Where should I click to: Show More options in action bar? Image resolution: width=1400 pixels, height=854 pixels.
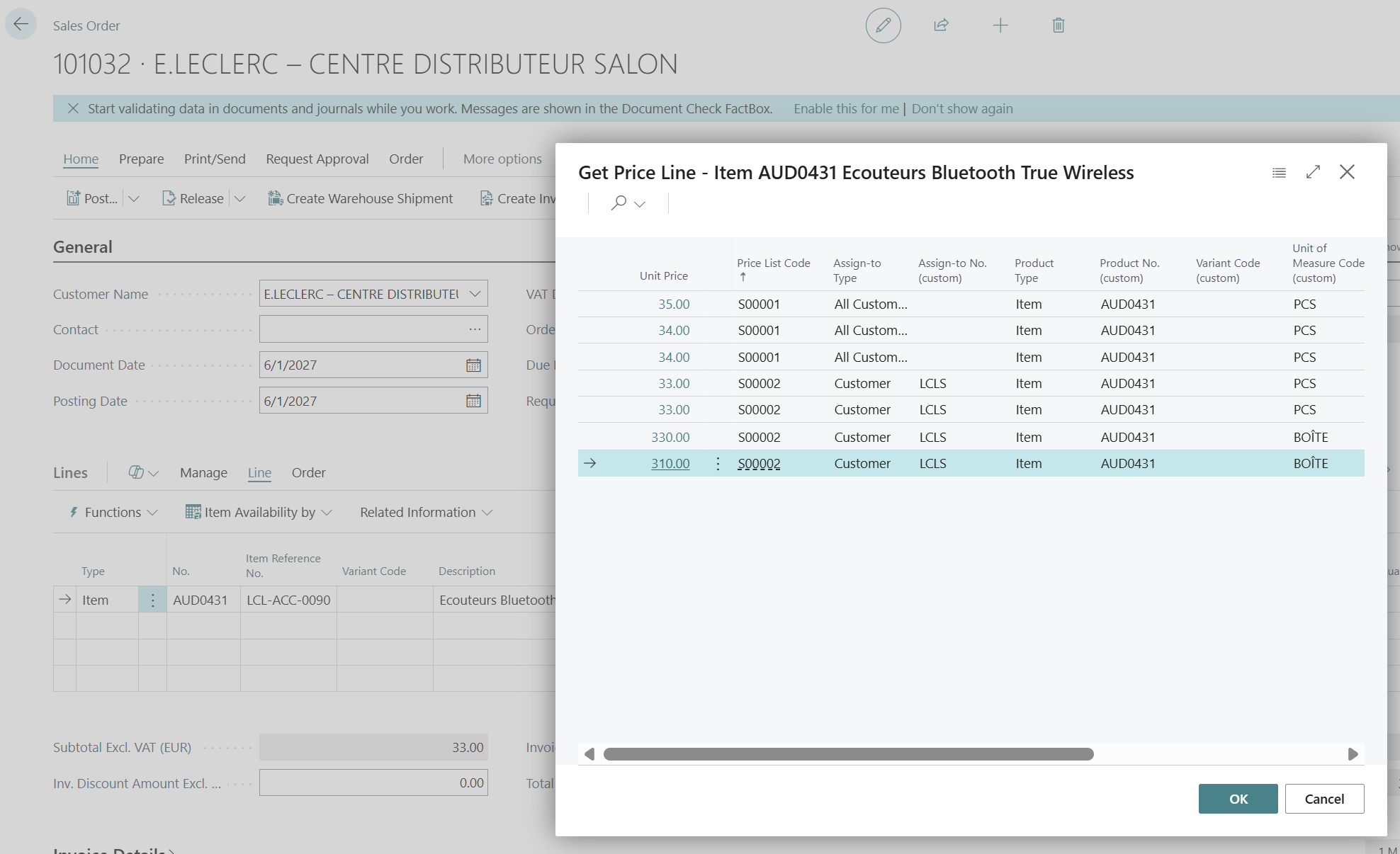click(502, 159)
